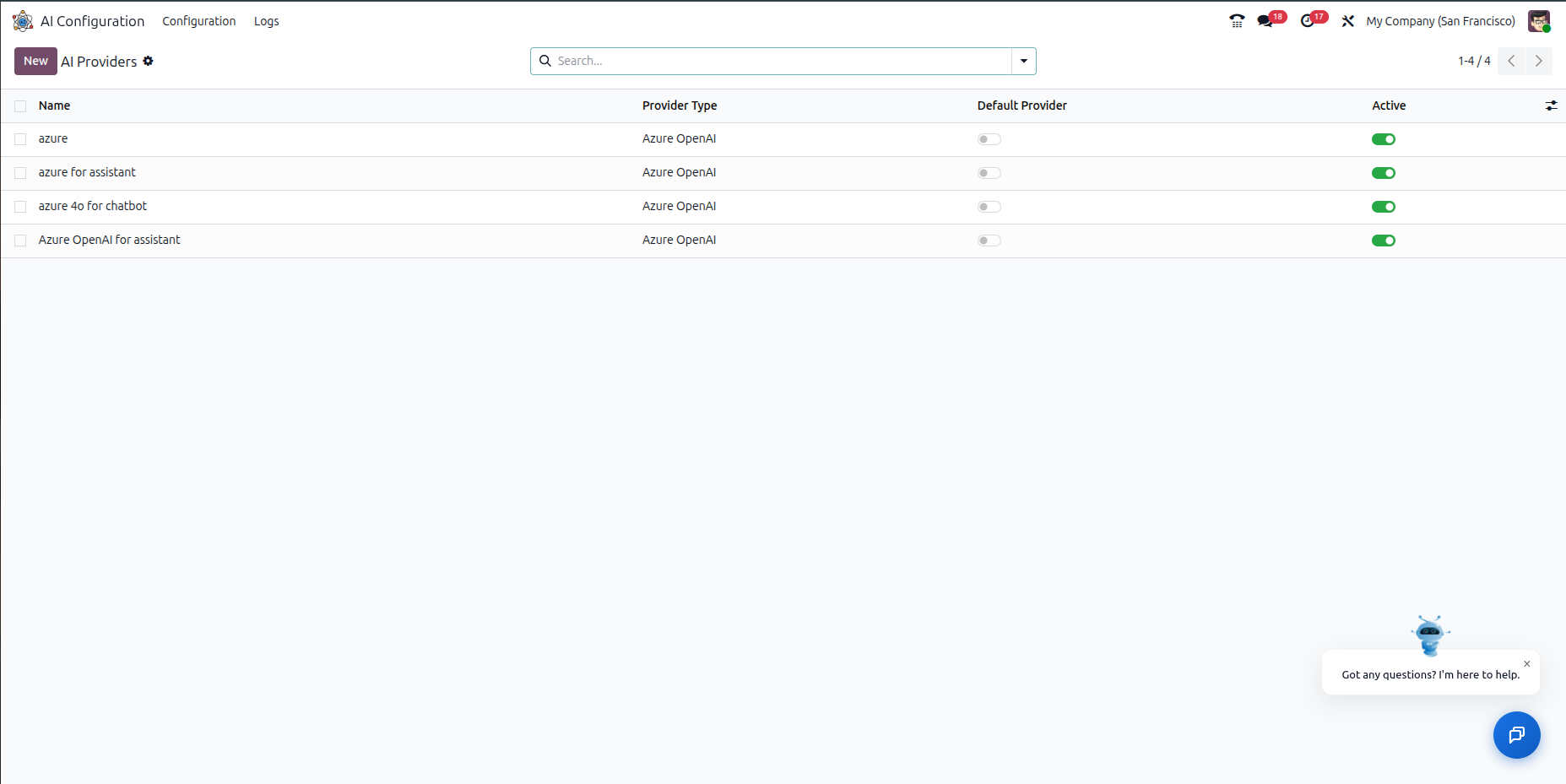
Task: Sort by the Default Provider column header
Action: [1021, 105]
